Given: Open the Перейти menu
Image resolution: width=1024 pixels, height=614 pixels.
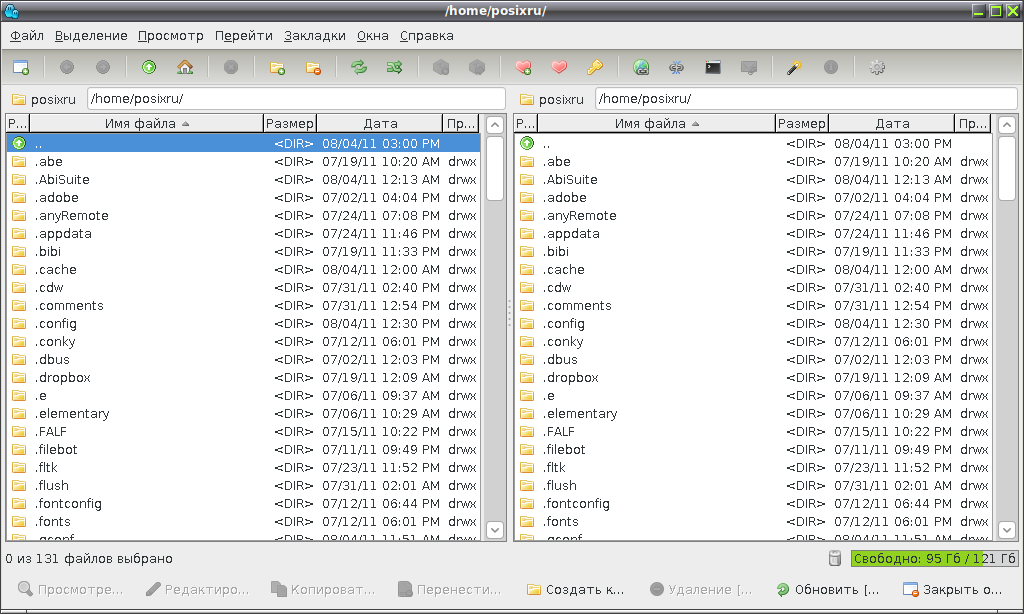Looking at the screenshot, I should tap(244, 36).
